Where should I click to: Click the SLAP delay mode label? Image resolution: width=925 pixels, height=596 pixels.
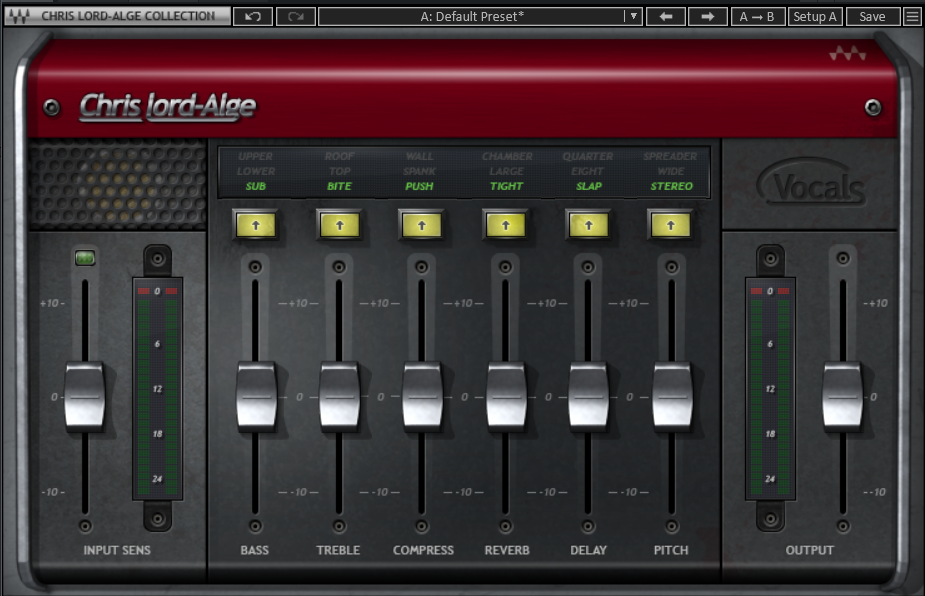pyautogui.click(x=589, y=186)
